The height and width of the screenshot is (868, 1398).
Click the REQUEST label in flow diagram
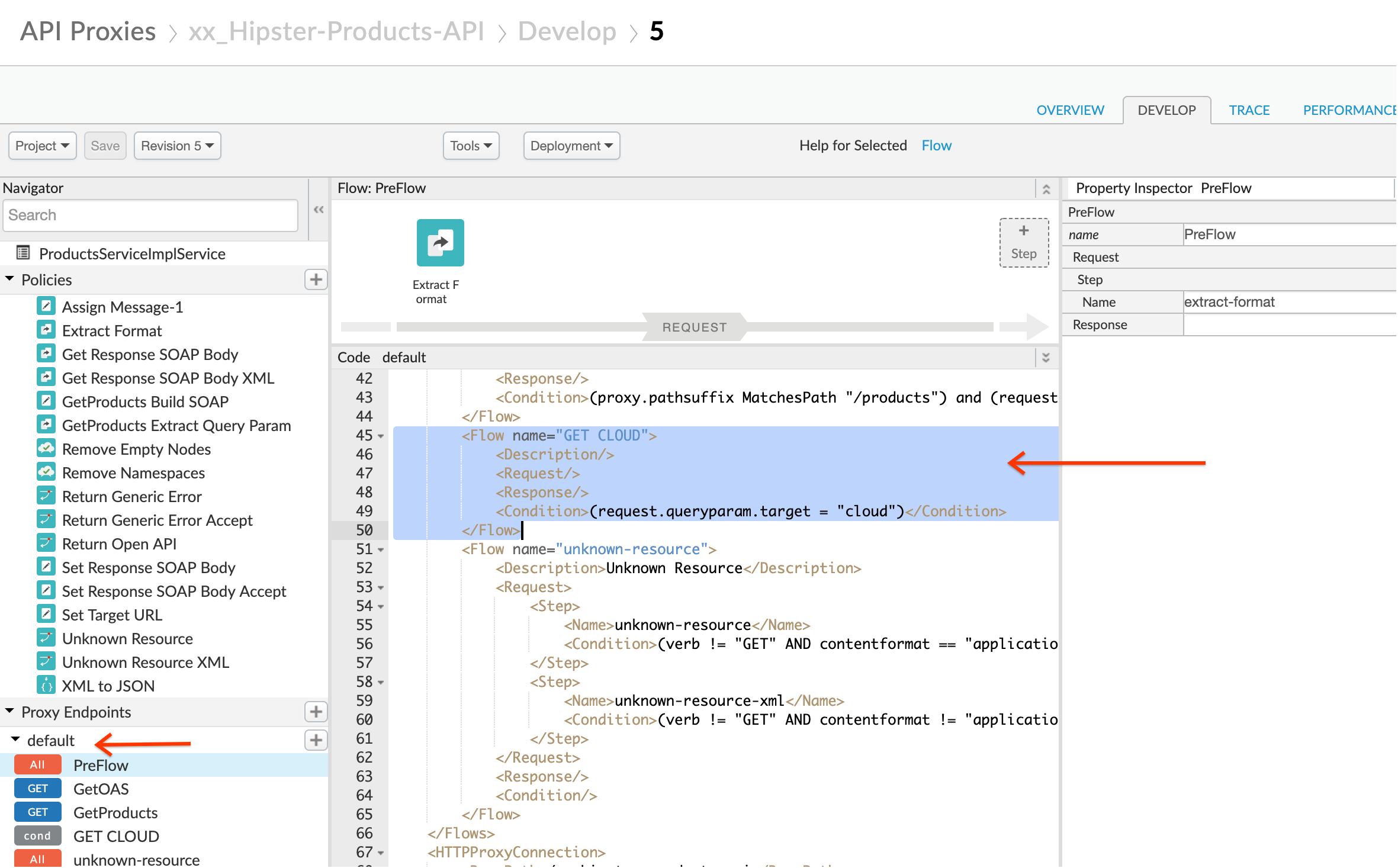point(694,327)
